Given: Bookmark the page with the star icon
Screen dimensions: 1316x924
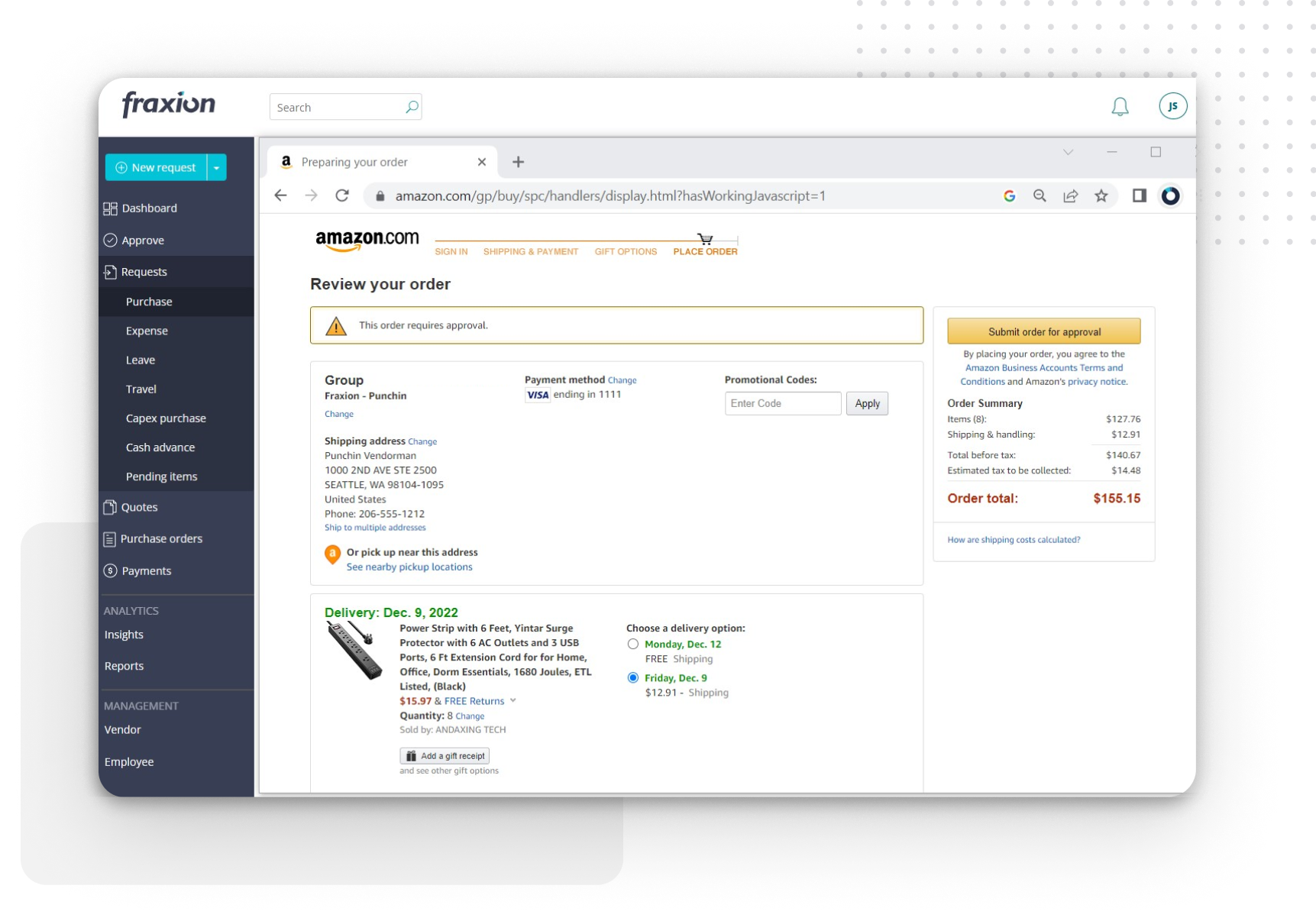Looking at the screenshot, I should coord(1101,196).
